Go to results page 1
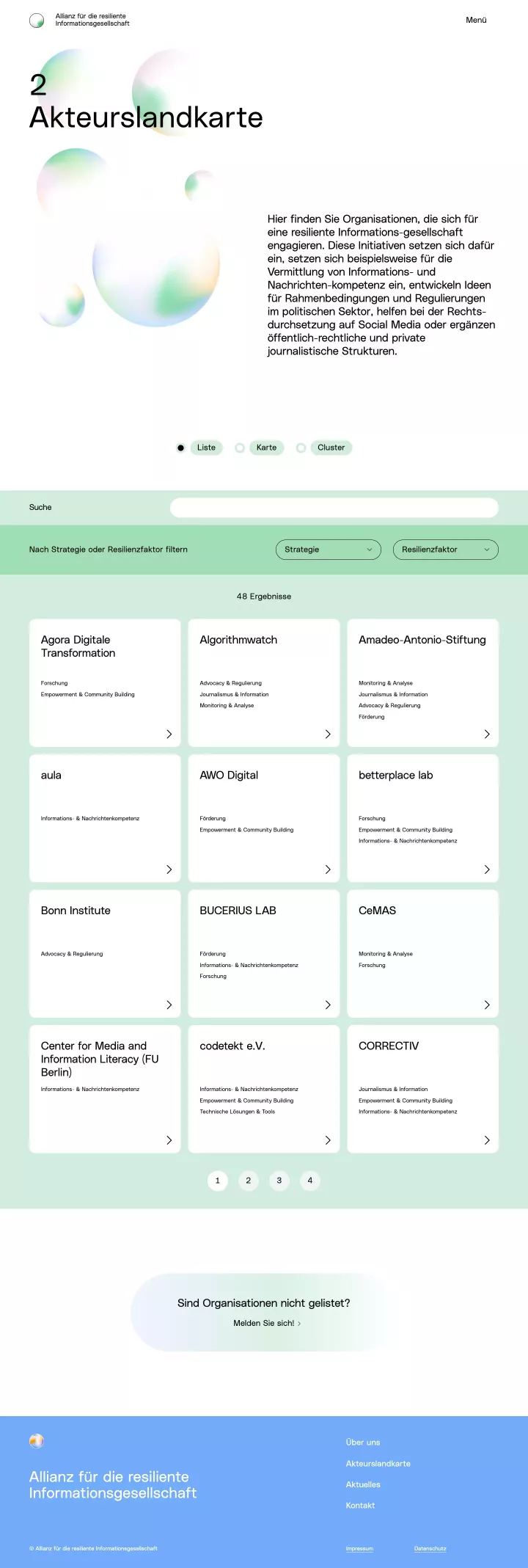The height and width of the screenshot is (1568, 528). [x=218, y=1181]
